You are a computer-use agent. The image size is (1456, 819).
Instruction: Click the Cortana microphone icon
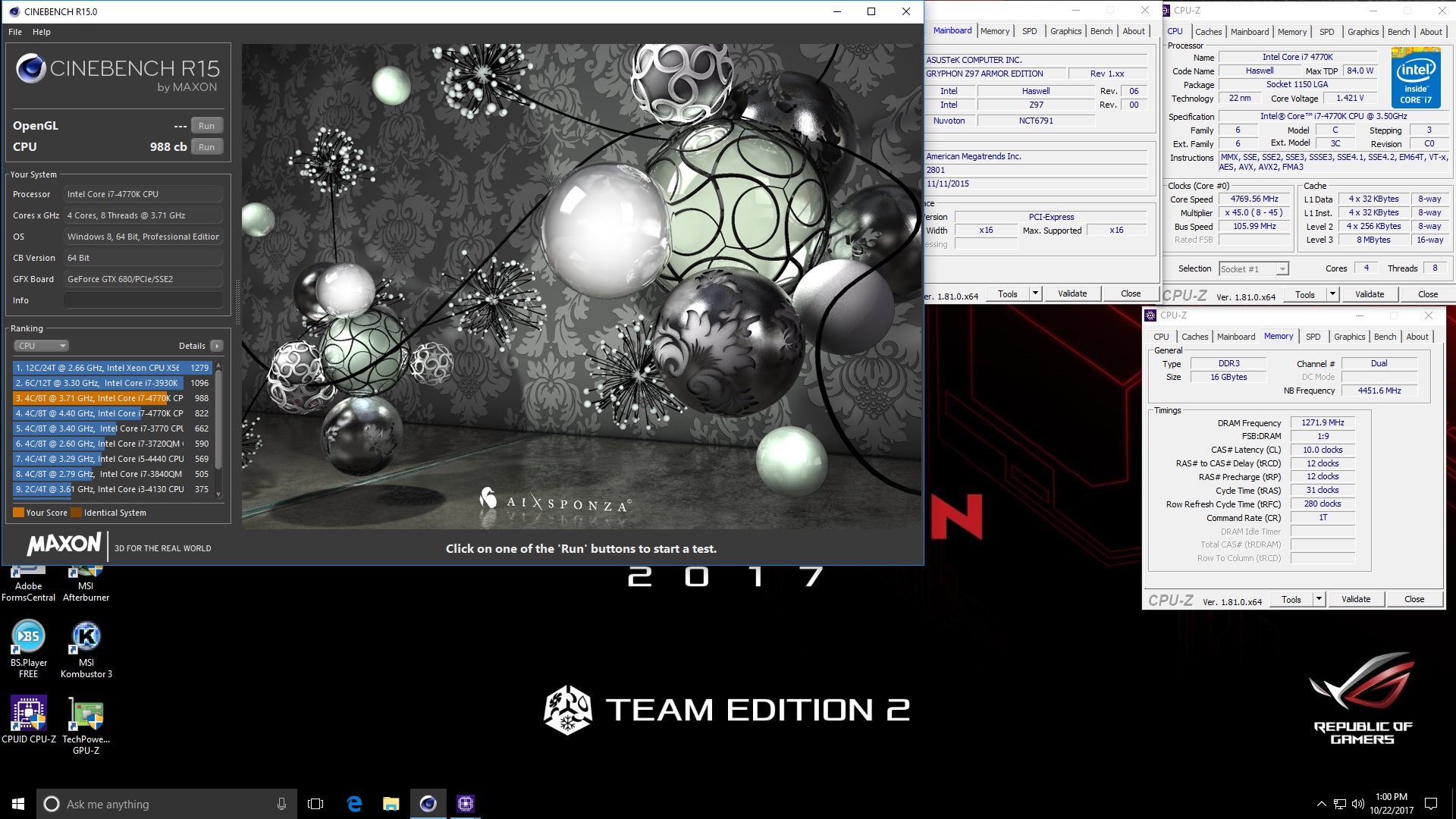pyautogui.click(x=281, y=804)
